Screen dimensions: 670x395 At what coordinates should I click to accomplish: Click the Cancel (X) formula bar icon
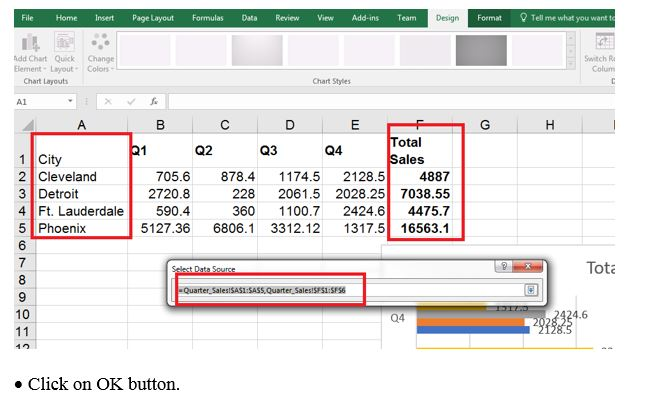pos(108,102)
